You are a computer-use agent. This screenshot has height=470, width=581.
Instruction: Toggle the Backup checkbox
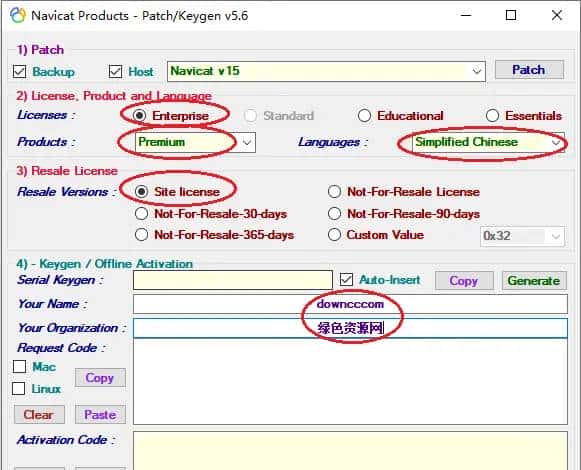(x=19, y=72)
